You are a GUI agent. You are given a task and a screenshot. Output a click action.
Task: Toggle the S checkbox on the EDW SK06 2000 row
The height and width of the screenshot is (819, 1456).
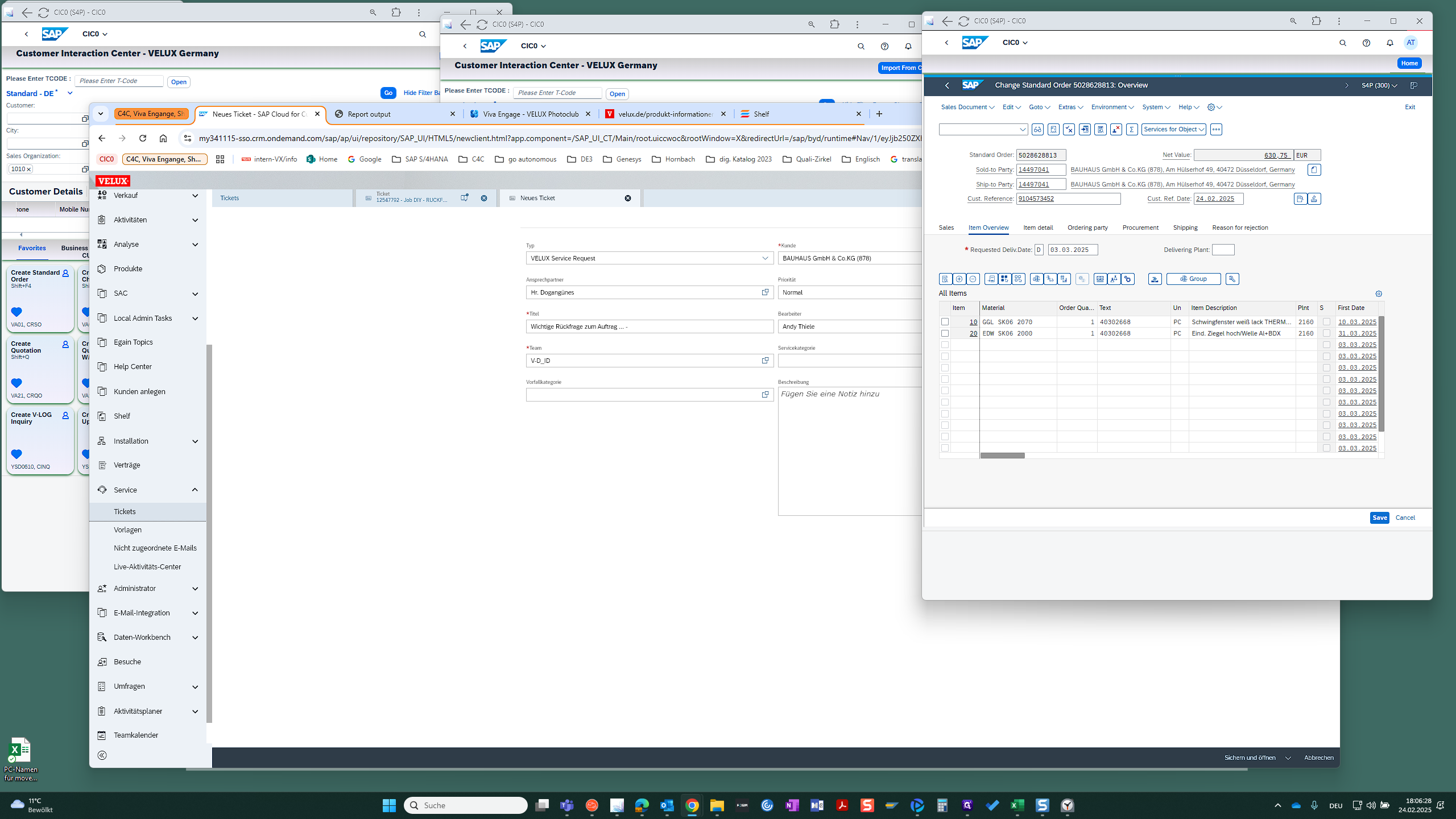(1326, 333)
